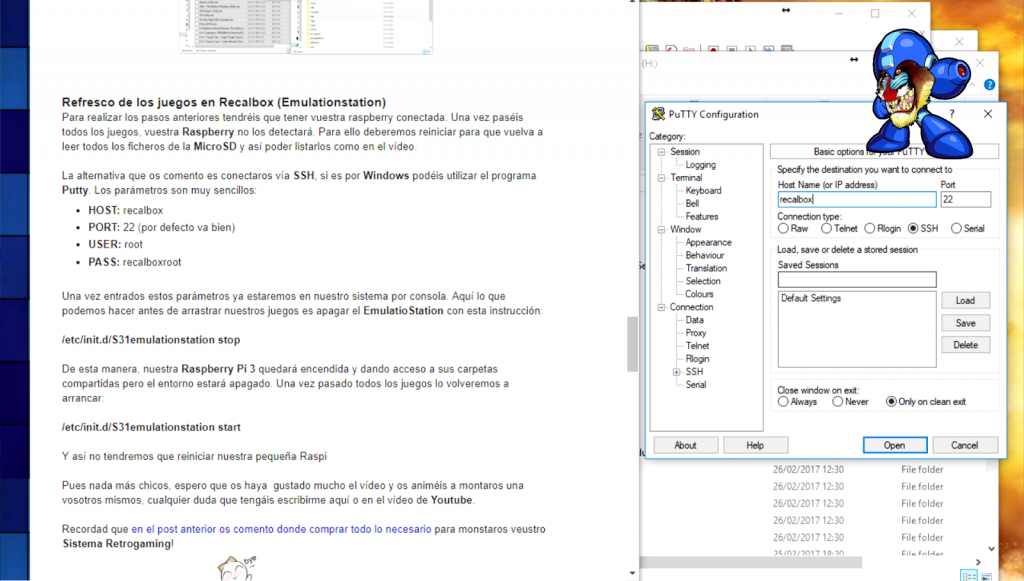
Task: Collapse the Terminal category node
Action: click(661, 178)
